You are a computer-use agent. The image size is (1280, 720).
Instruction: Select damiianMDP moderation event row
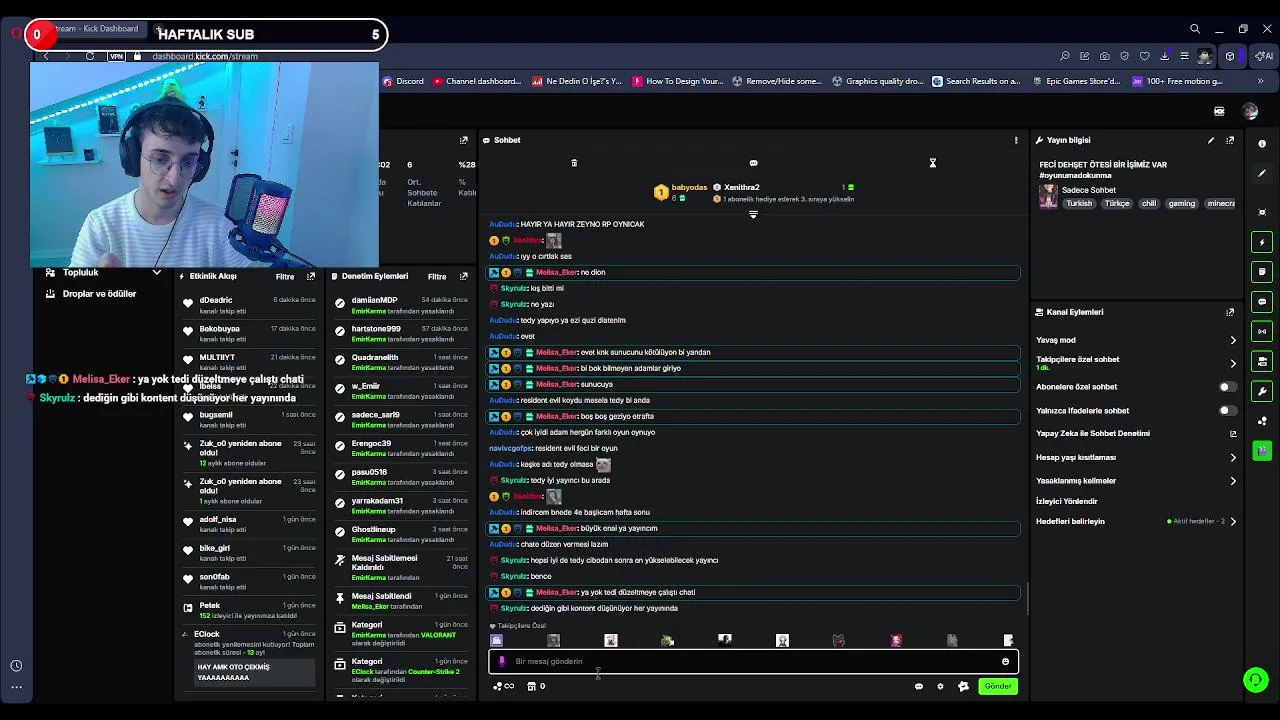402,305
